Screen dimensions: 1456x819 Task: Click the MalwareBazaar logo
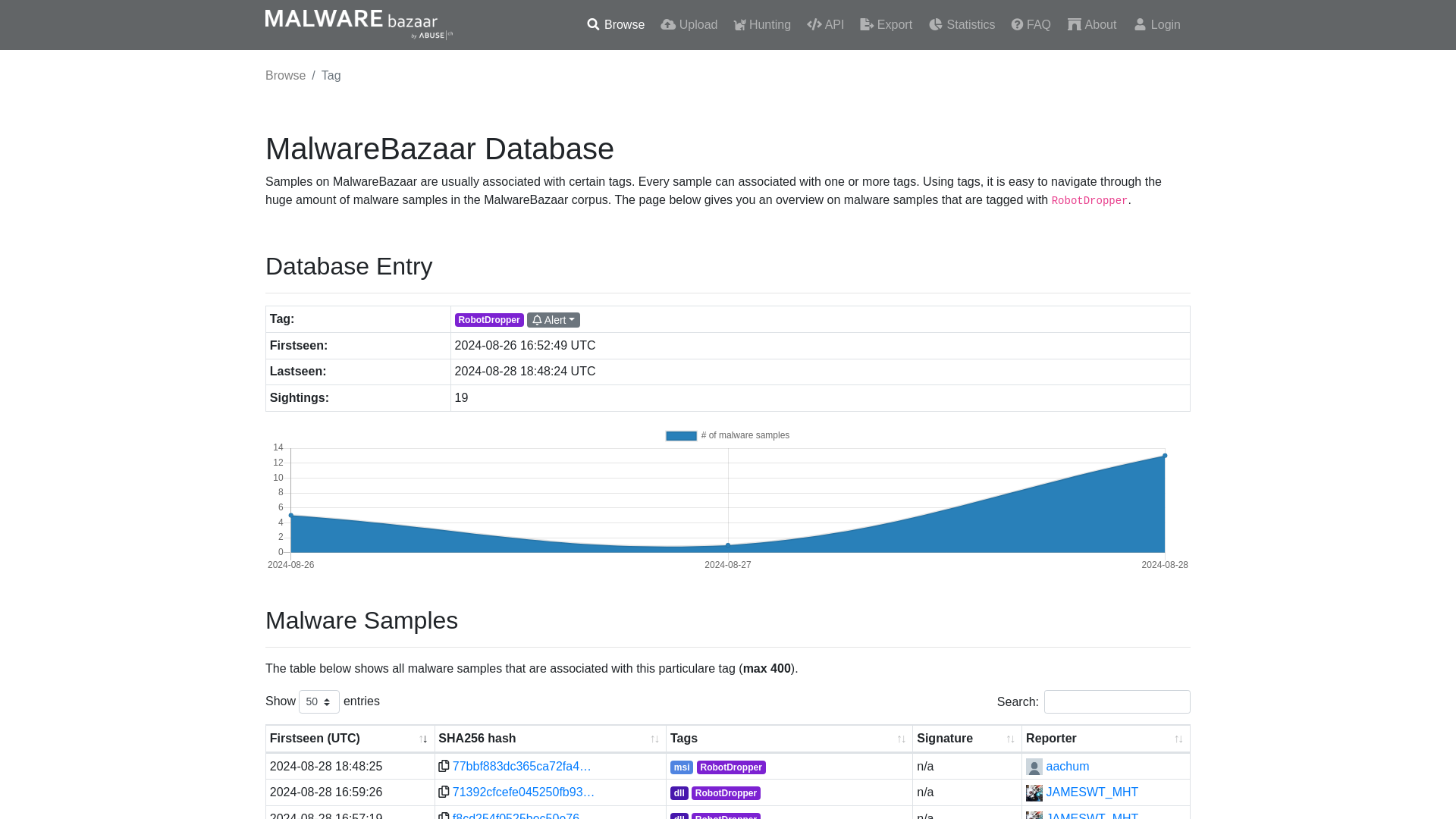click(359, 24)
